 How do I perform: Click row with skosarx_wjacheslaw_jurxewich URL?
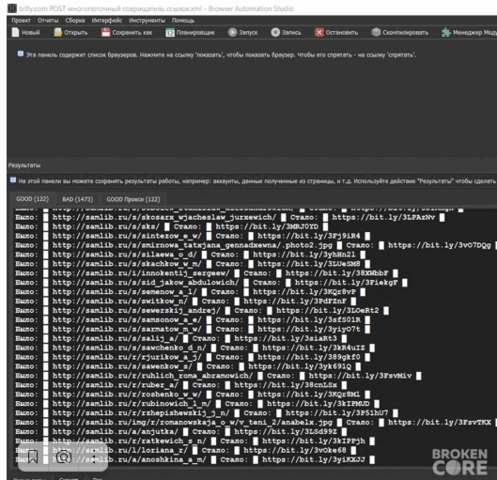point(230,217)
